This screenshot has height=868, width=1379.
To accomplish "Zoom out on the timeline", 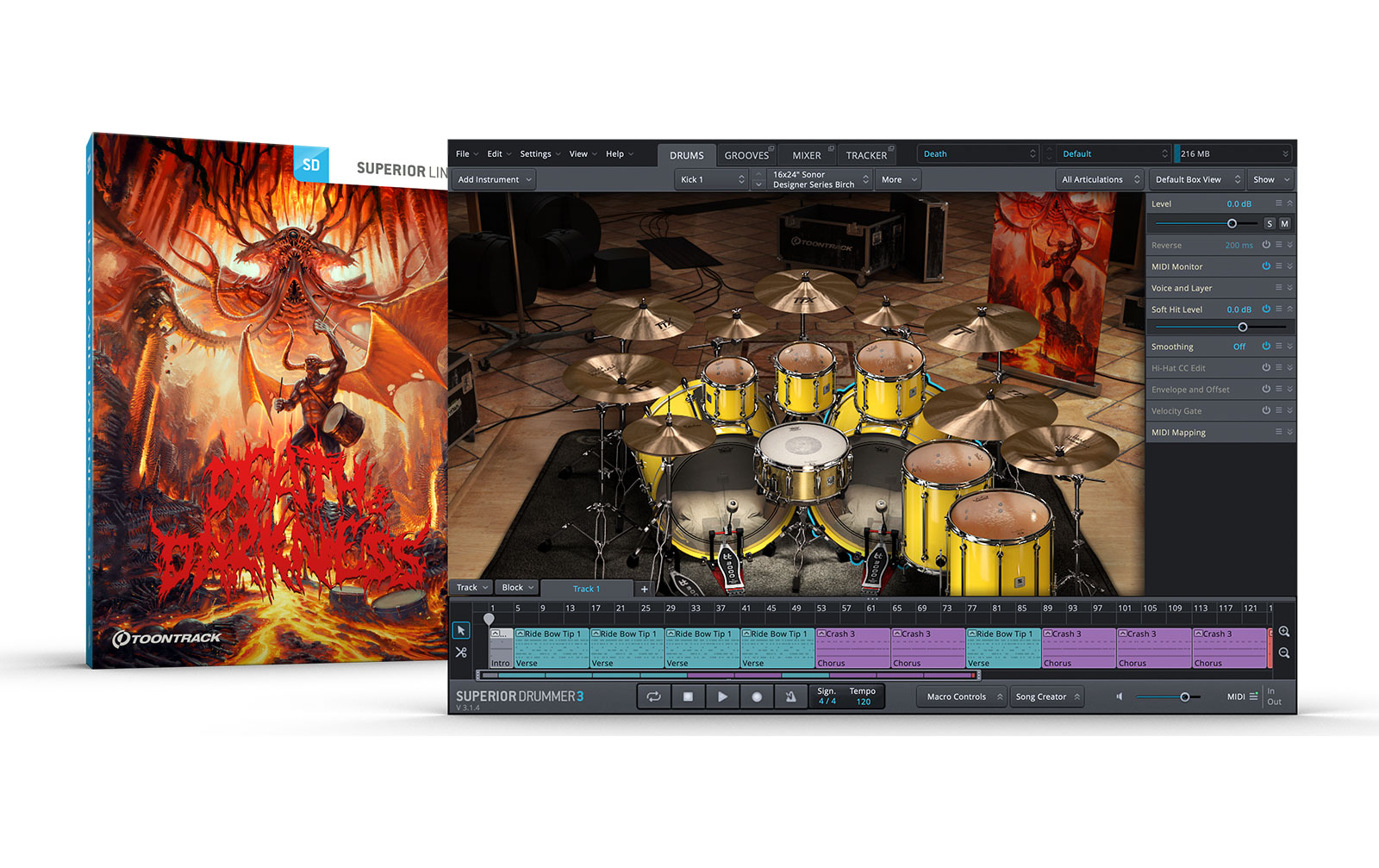I will (x=1284, y=653).
